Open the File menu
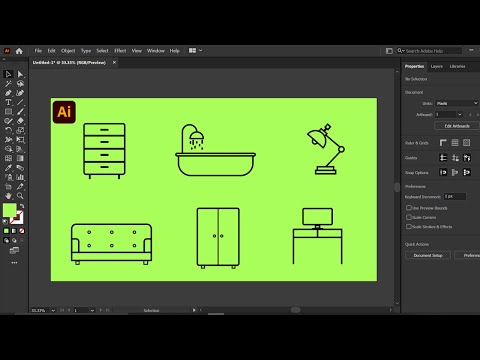Screen dimensions: 480x360 pos(38,51)
